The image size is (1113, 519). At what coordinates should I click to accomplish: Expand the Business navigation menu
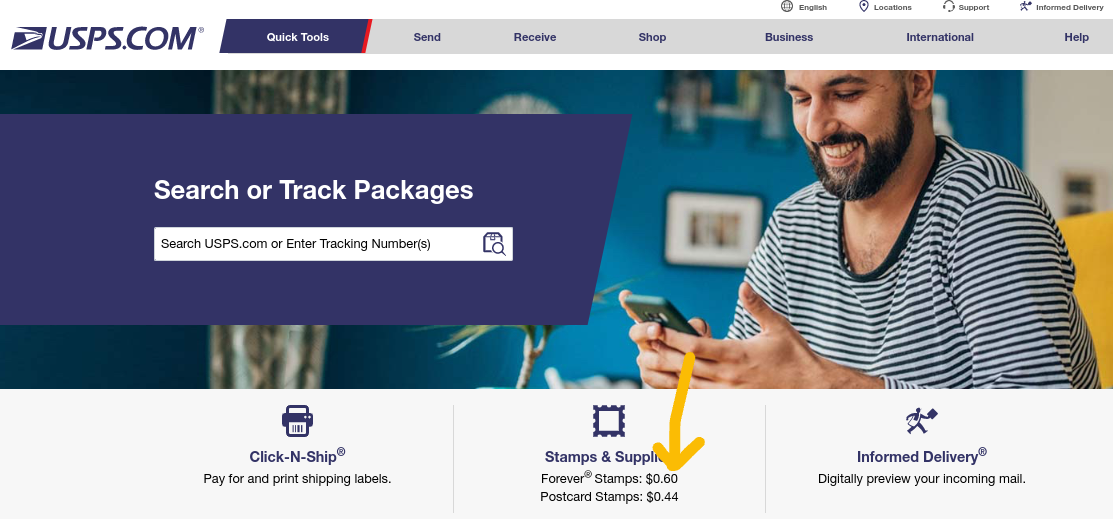click(x=789, y=37)
